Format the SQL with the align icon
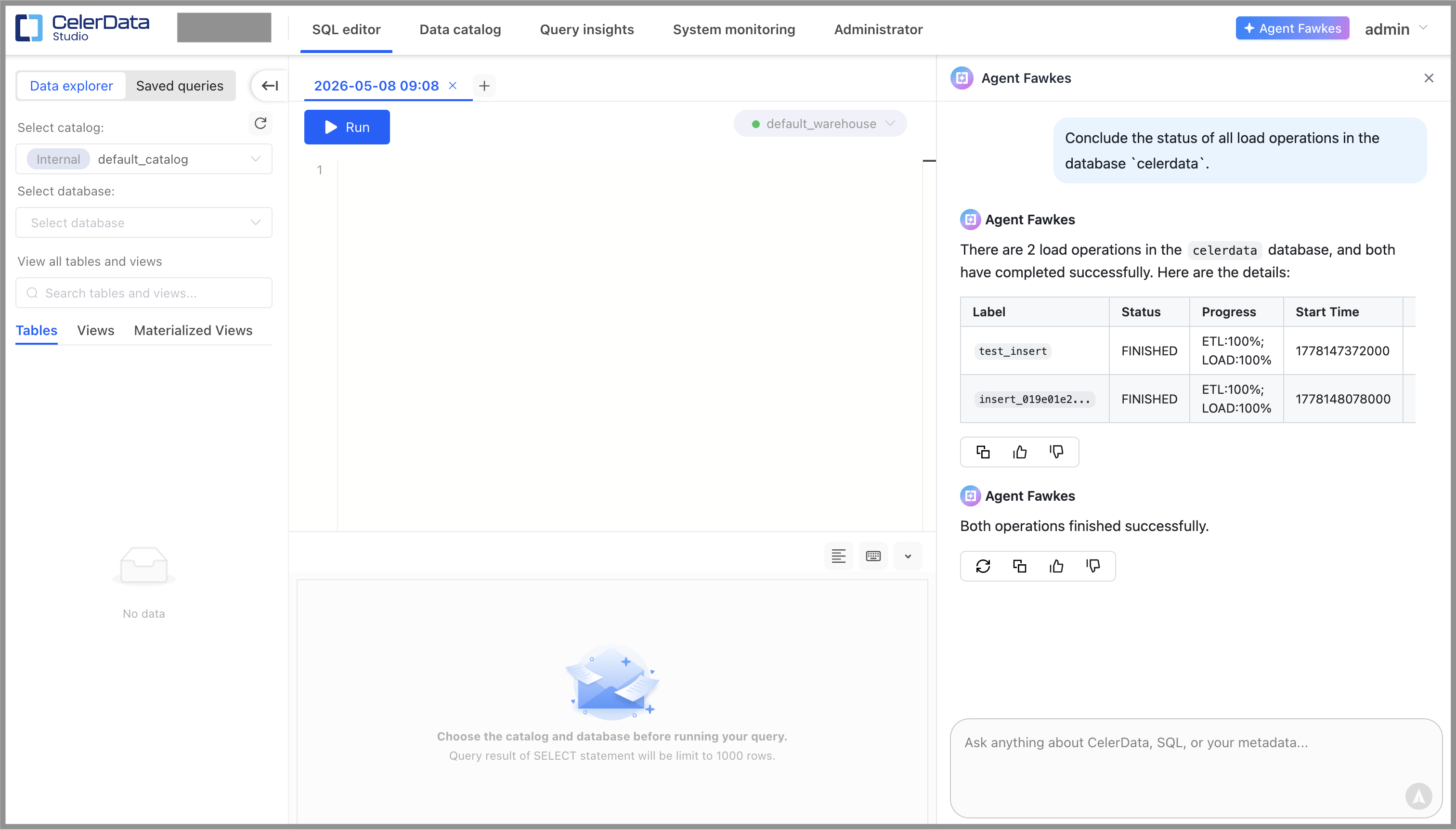The height and width of the screenshot is (830, 1456). point(838,556)
